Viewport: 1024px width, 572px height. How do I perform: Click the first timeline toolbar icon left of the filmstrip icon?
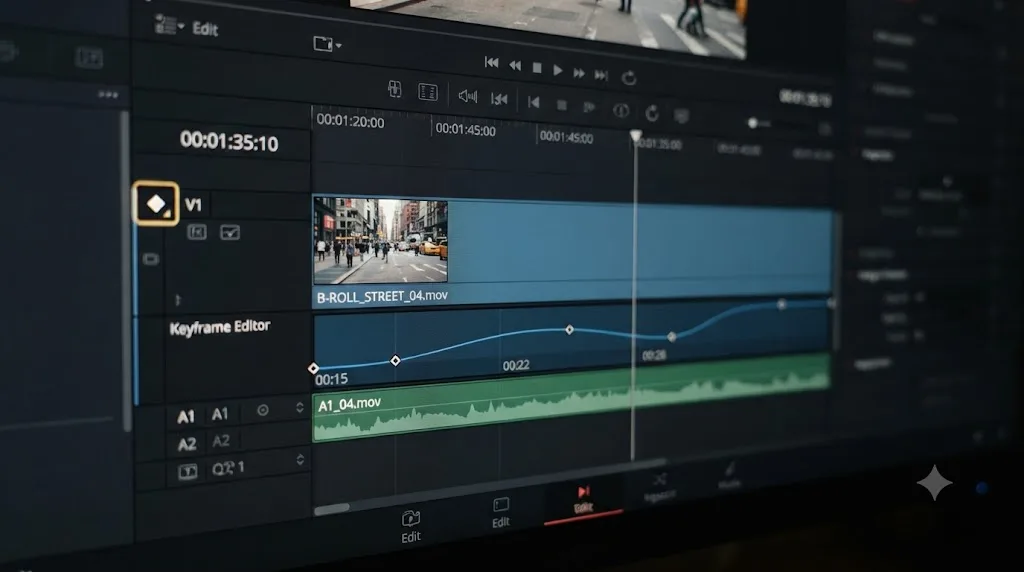click(x=394, y=89)
